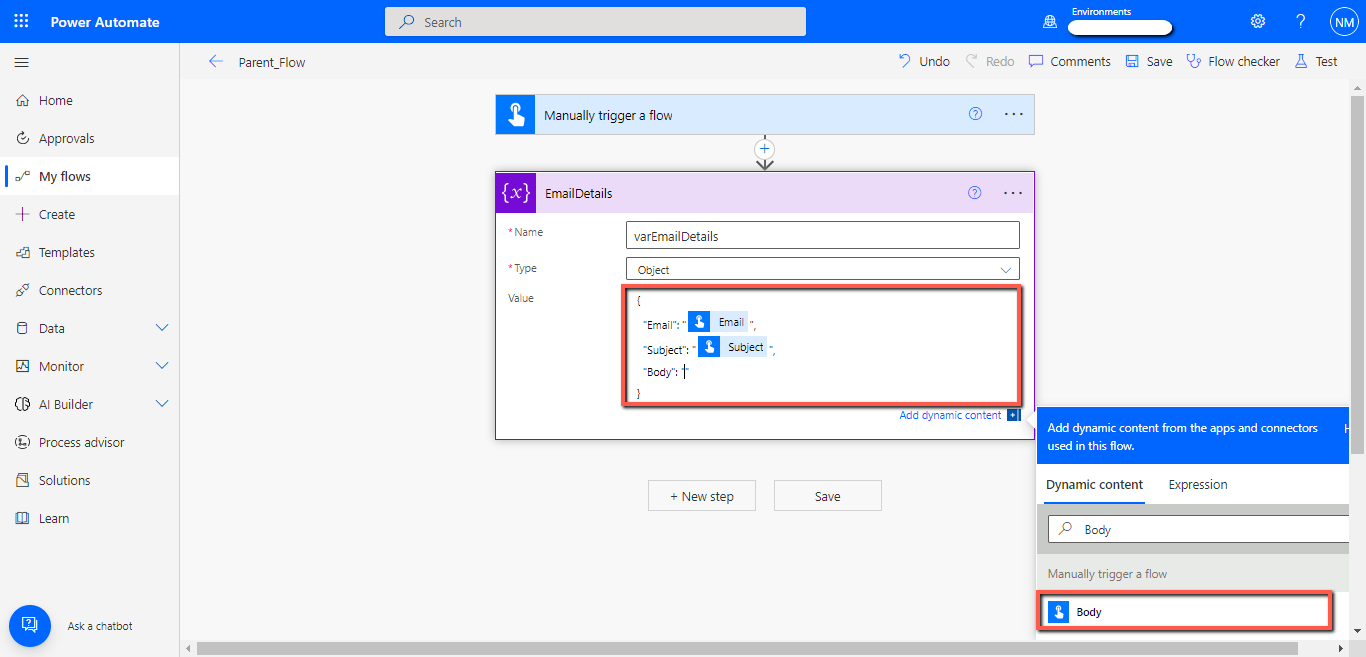
Task: Click the Process advisor icon
Action: [23, 442]
